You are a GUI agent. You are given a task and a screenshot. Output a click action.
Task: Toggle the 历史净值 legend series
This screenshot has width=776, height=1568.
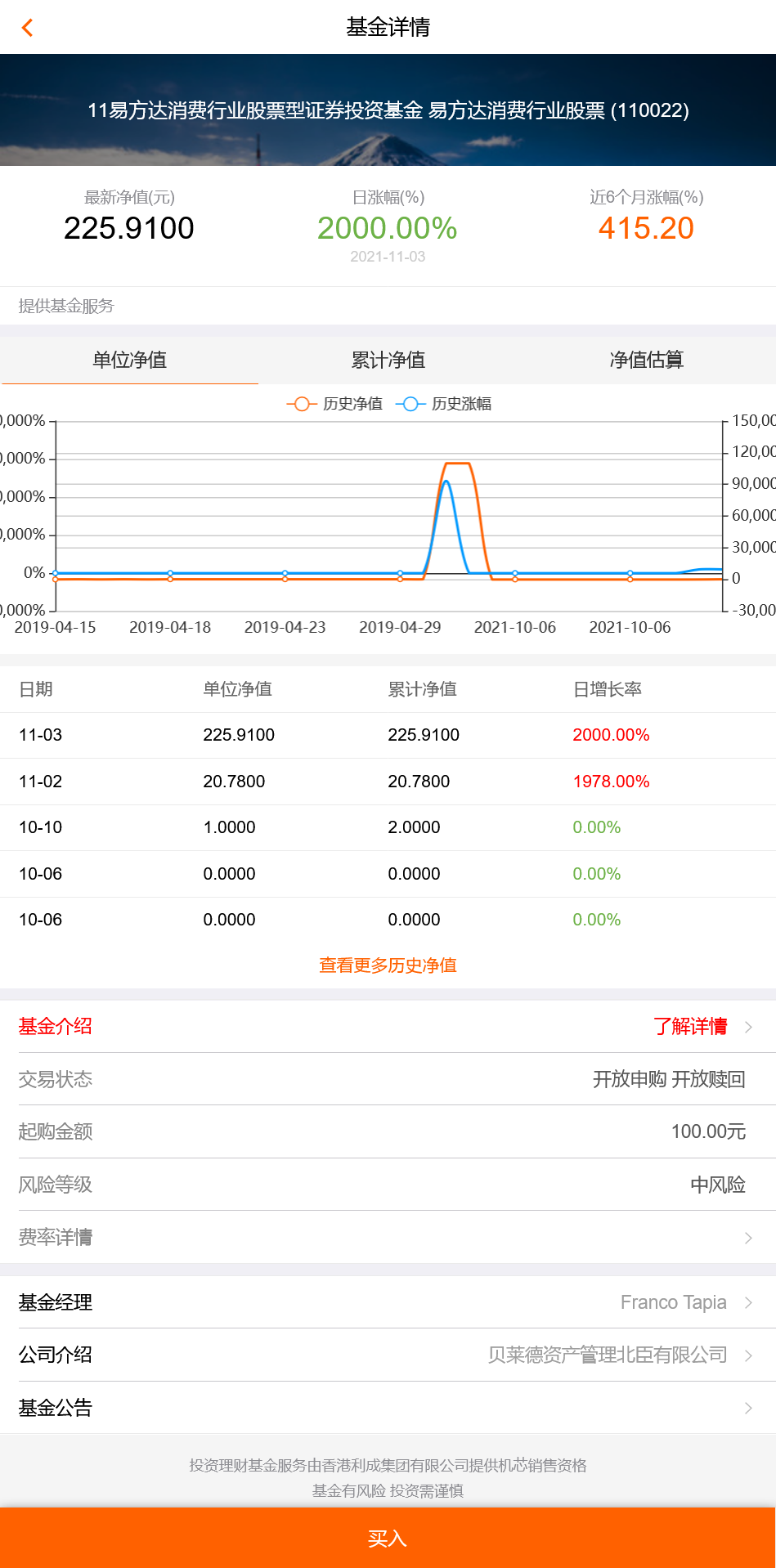pos(335,404)
